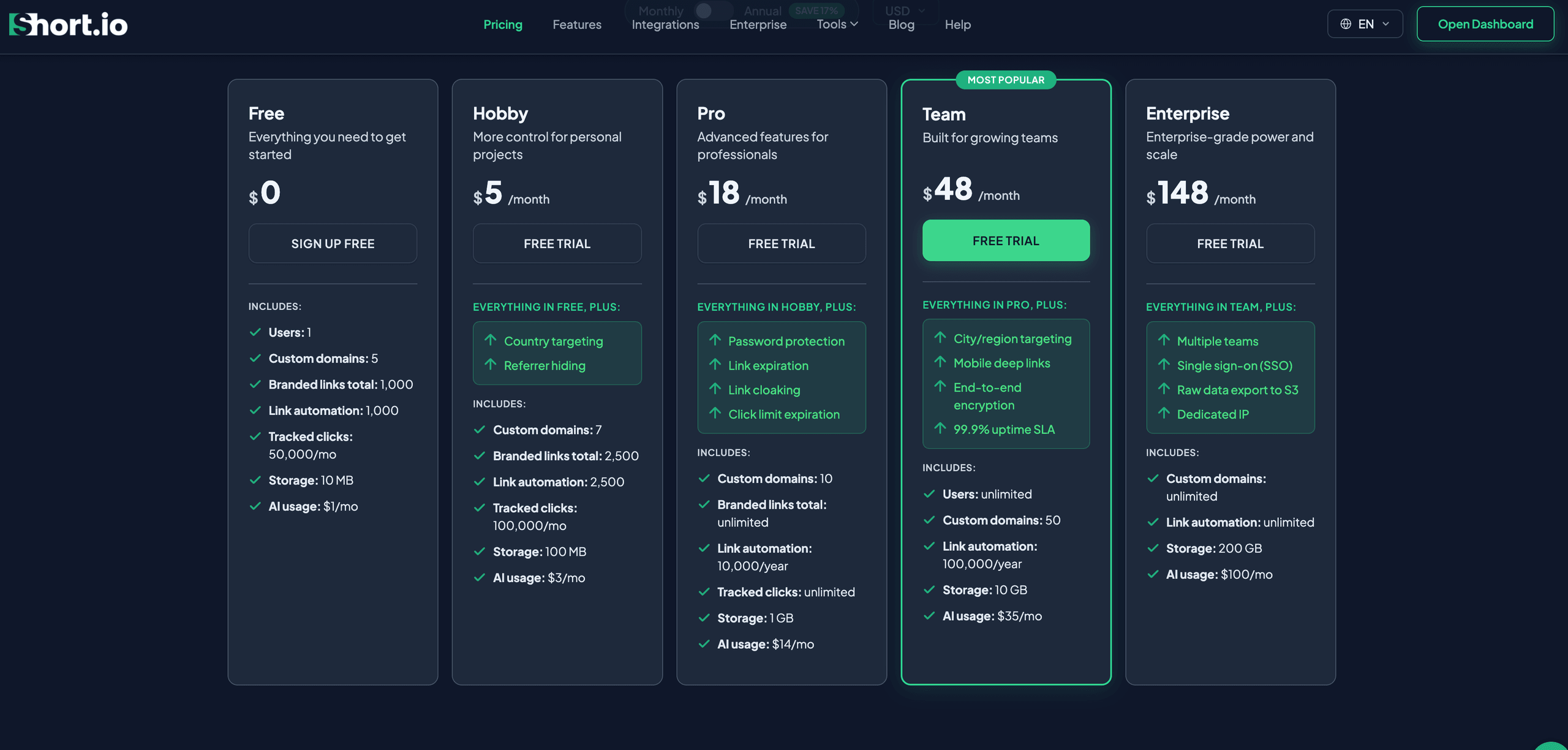Open the Pricing page link
The width and height of the screenshot is (1568, 750).
click(x=503, y=25)
